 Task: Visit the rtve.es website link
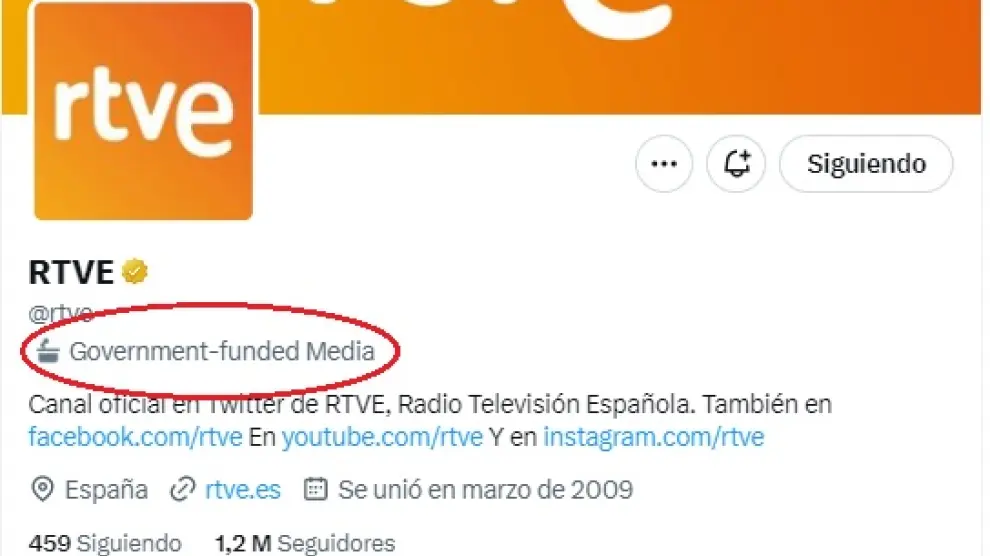pos(243,490)
